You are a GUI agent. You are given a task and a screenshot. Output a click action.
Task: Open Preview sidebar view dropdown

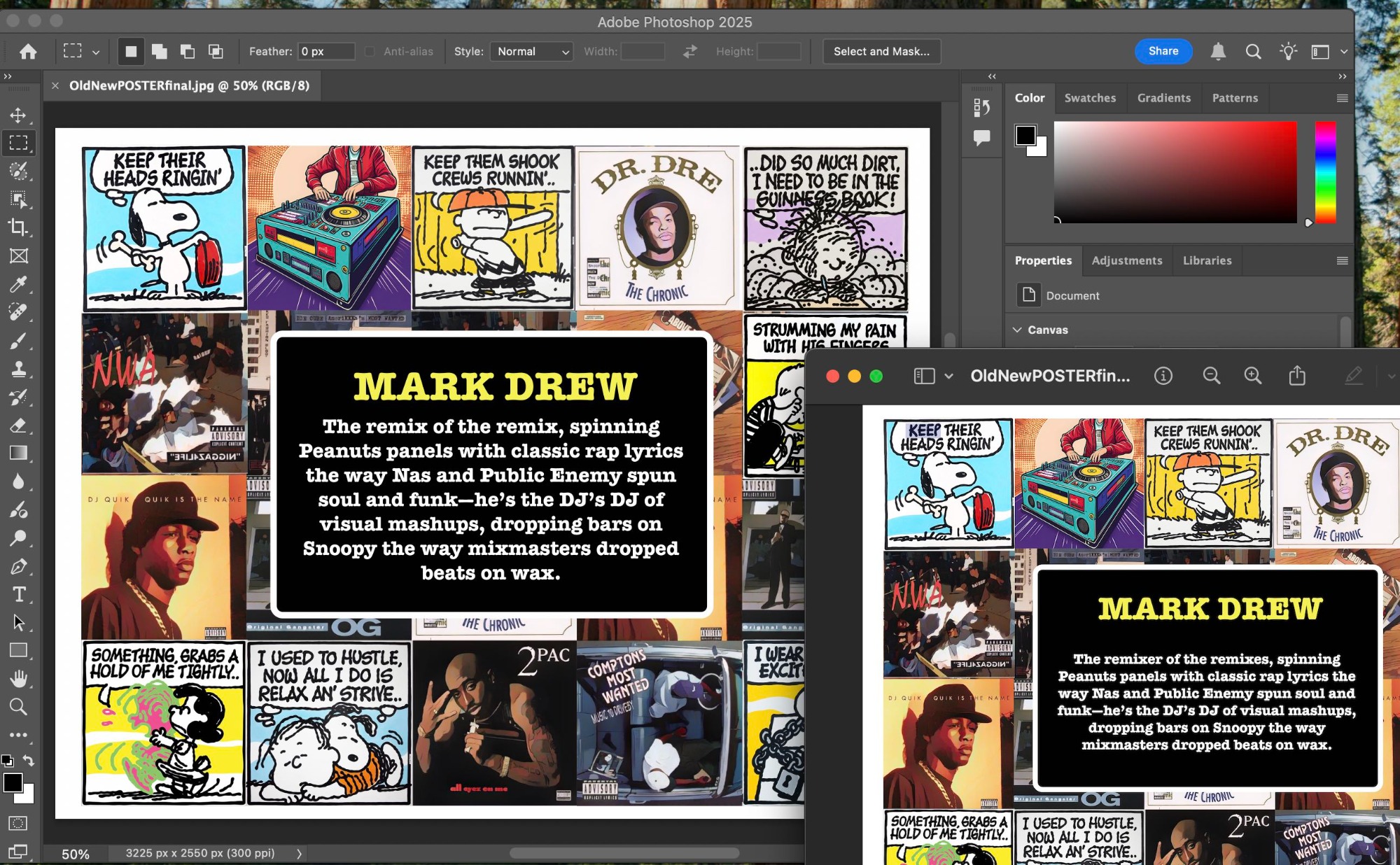point(948,376)
